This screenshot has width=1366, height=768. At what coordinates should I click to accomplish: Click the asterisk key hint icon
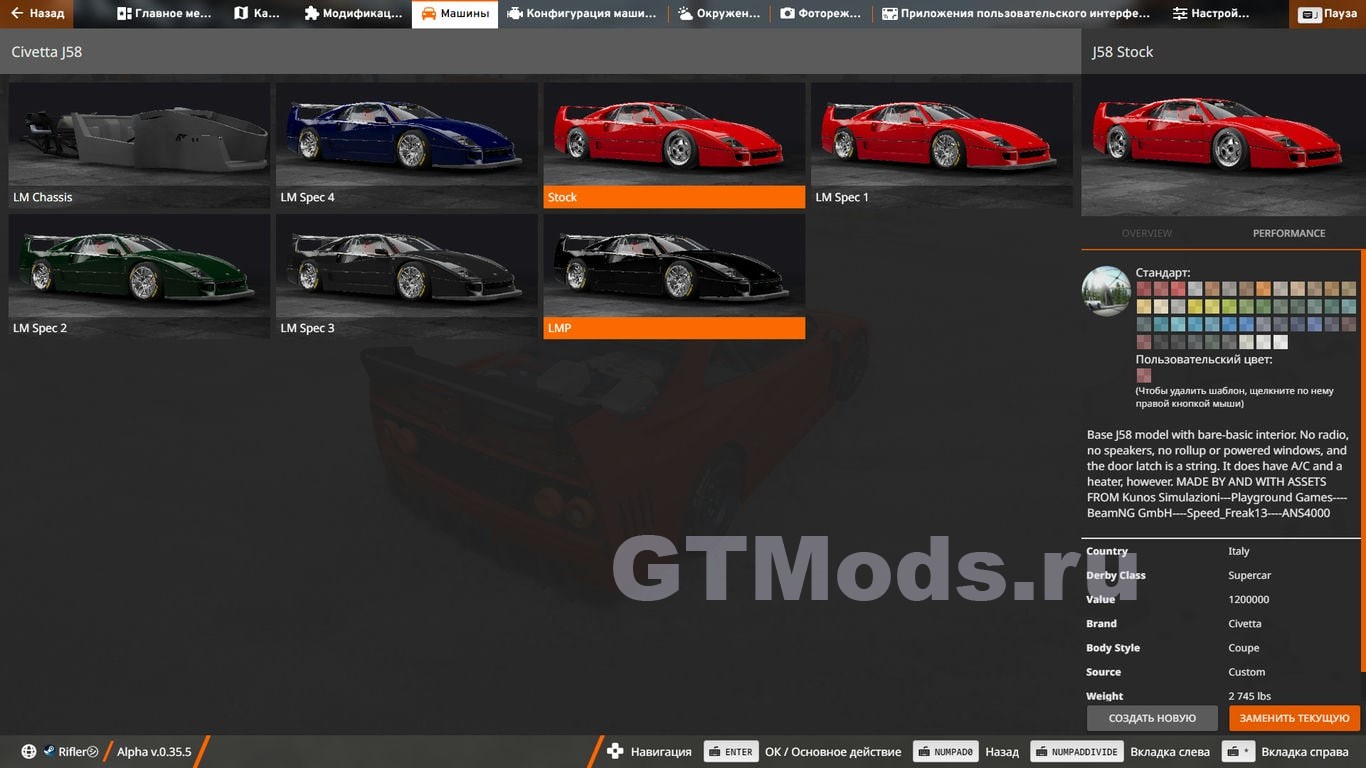tap(1238, 752)
